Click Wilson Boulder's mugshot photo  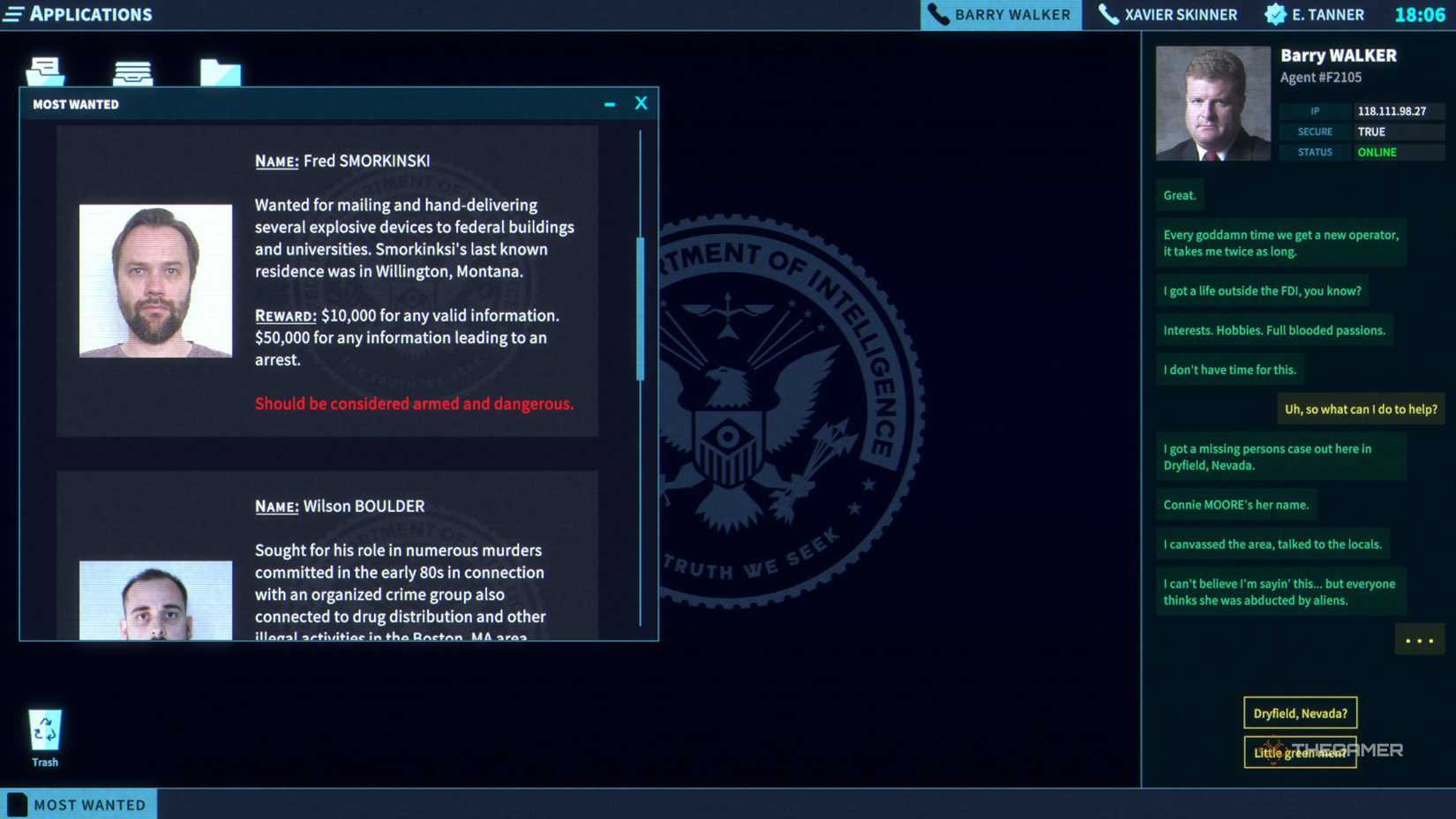[x=155, y=600]
